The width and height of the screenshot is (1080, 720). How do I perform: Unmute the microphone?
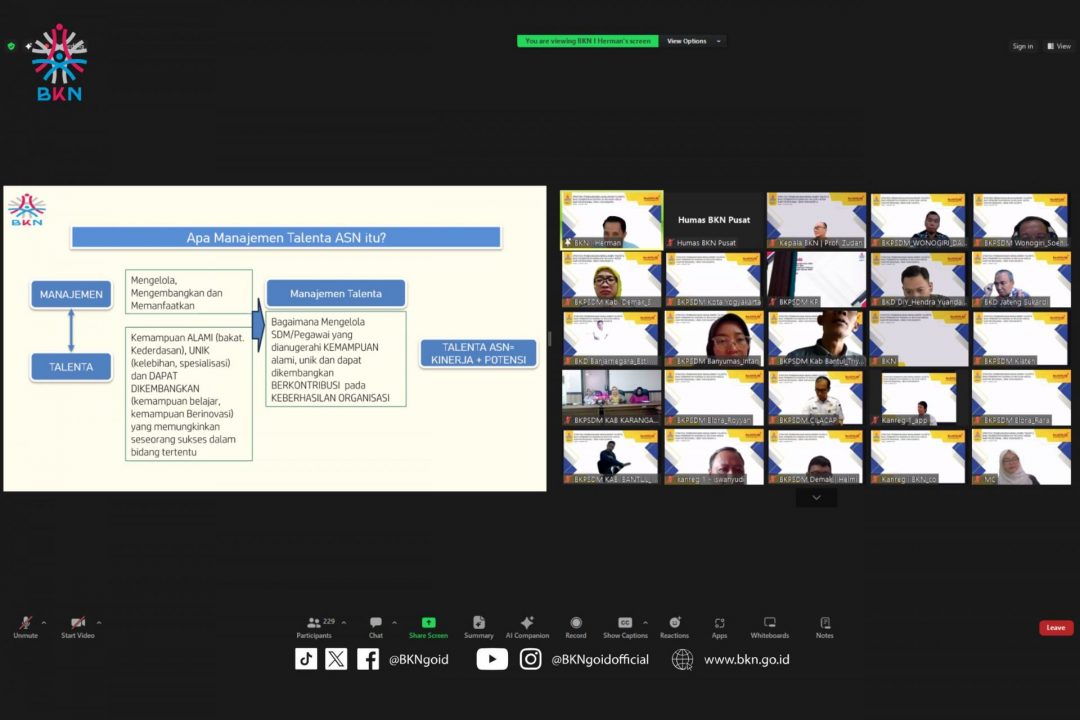[25, 623]
